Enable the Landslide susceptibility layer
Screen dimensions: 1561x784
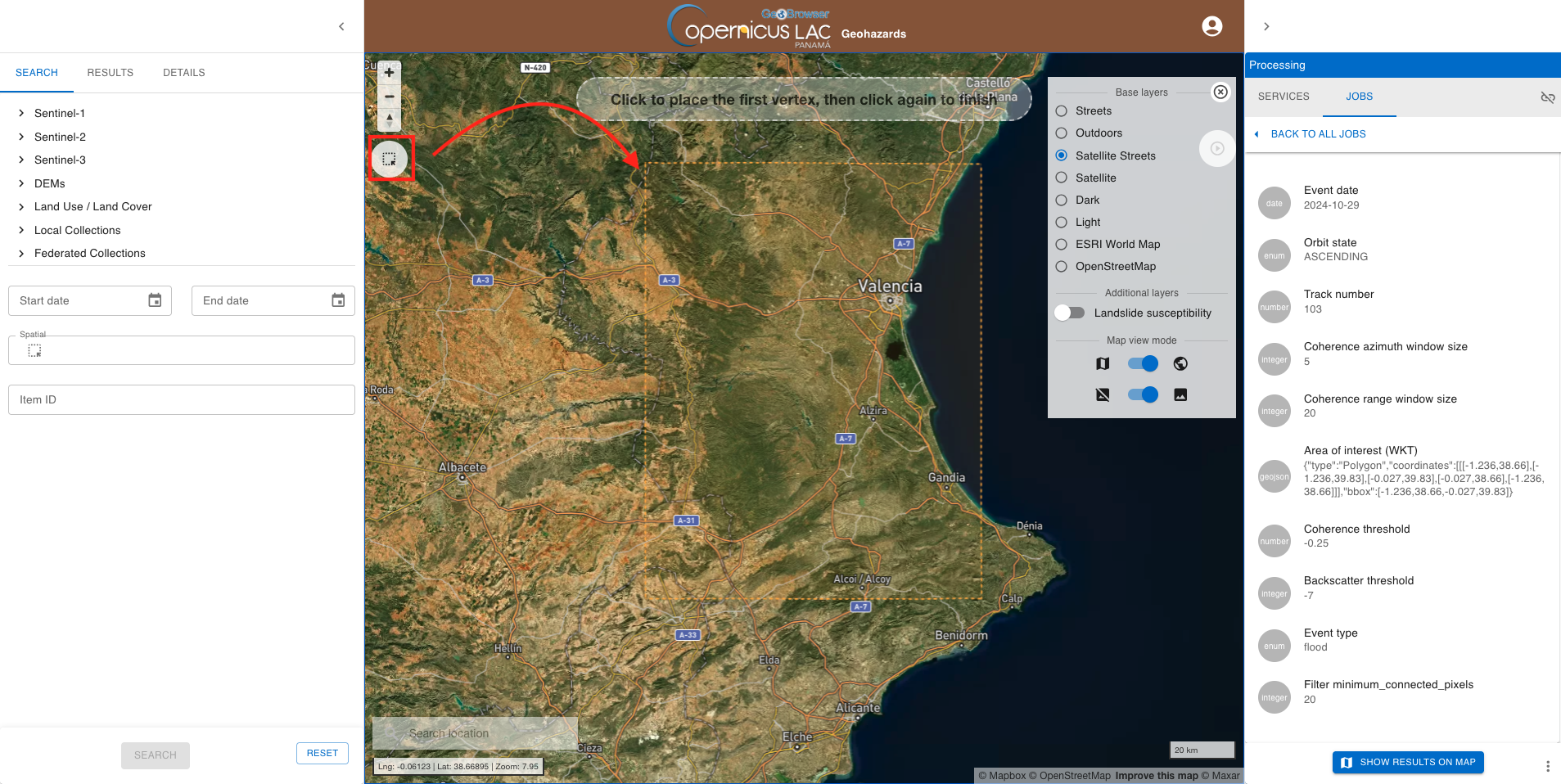(1070, 313)
